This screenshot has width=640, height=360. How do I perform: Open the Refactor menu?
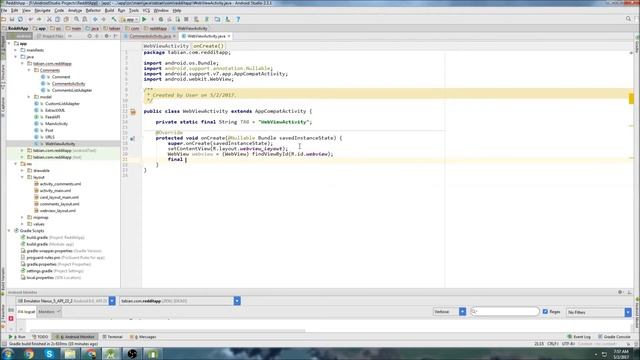[x=93, y=10]
